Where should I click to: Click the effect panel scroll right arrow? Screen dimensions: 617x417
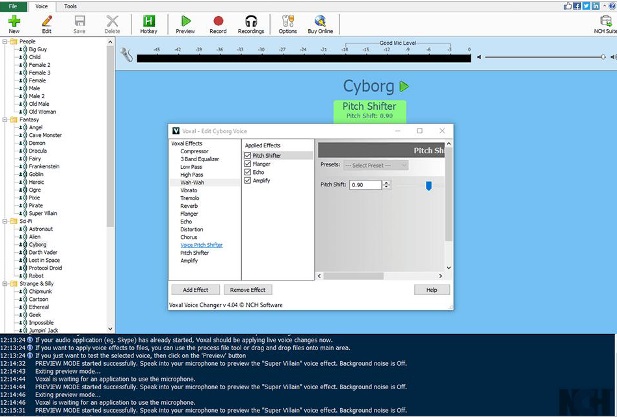tap(440, 276)
